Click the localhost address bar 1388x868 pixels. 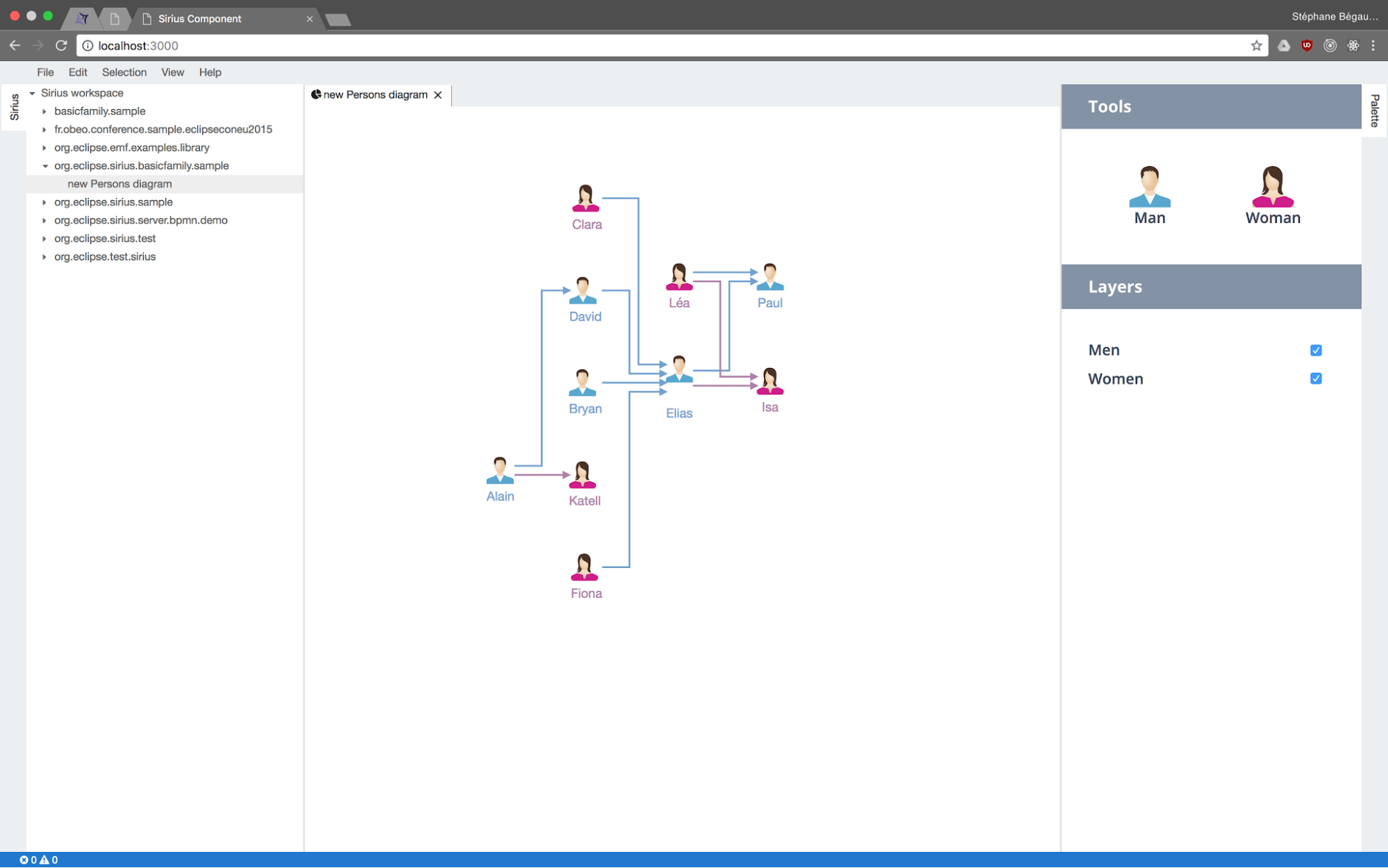coord(625,46)
